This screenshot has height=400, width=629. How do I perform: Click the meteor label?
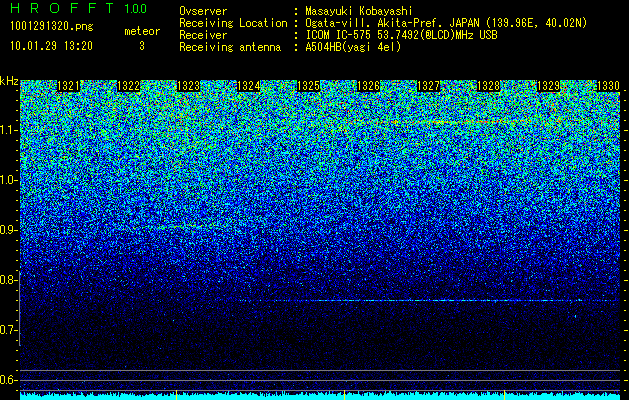tap(142, 31)
